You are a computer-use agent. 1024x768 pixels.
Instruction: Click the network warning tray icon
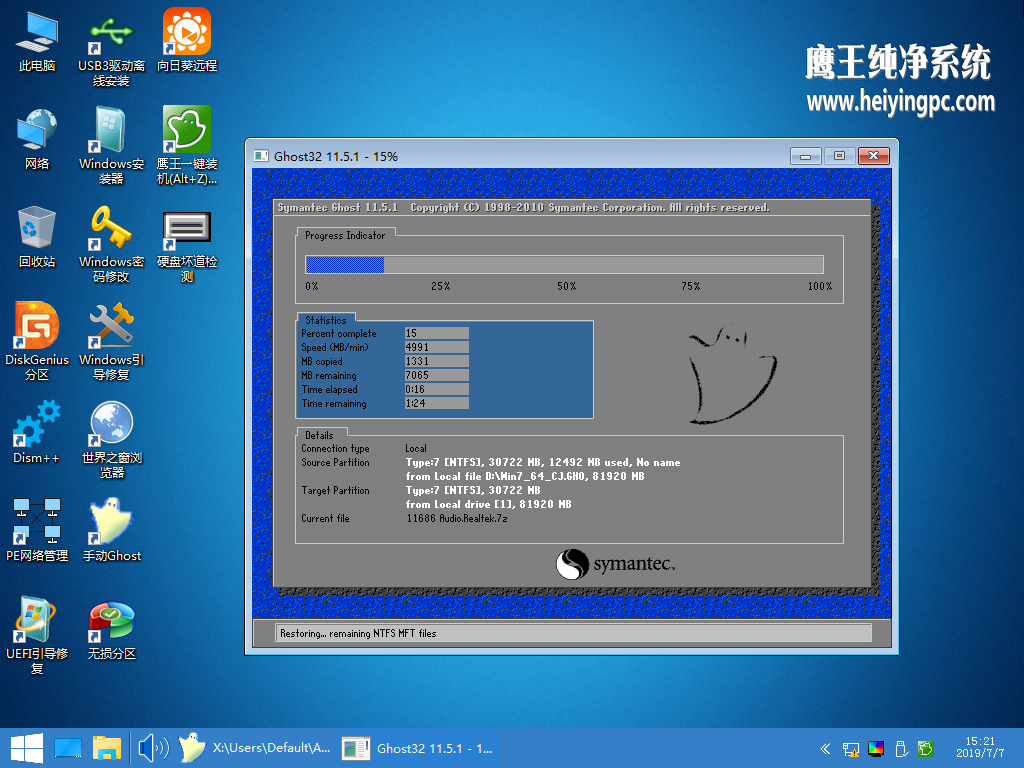[x=850, y=749]
